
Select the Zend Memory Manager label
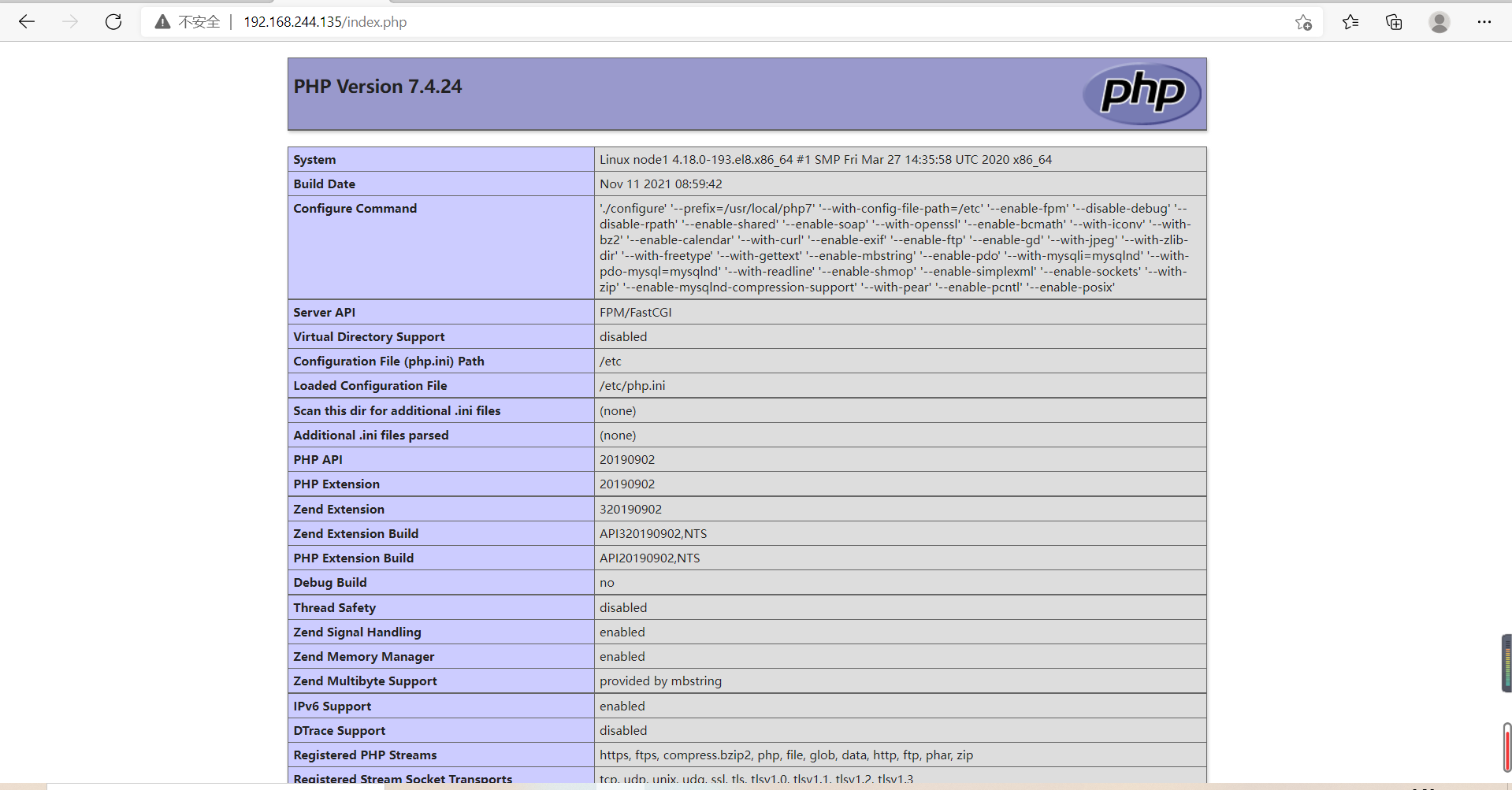click(363, 656)
